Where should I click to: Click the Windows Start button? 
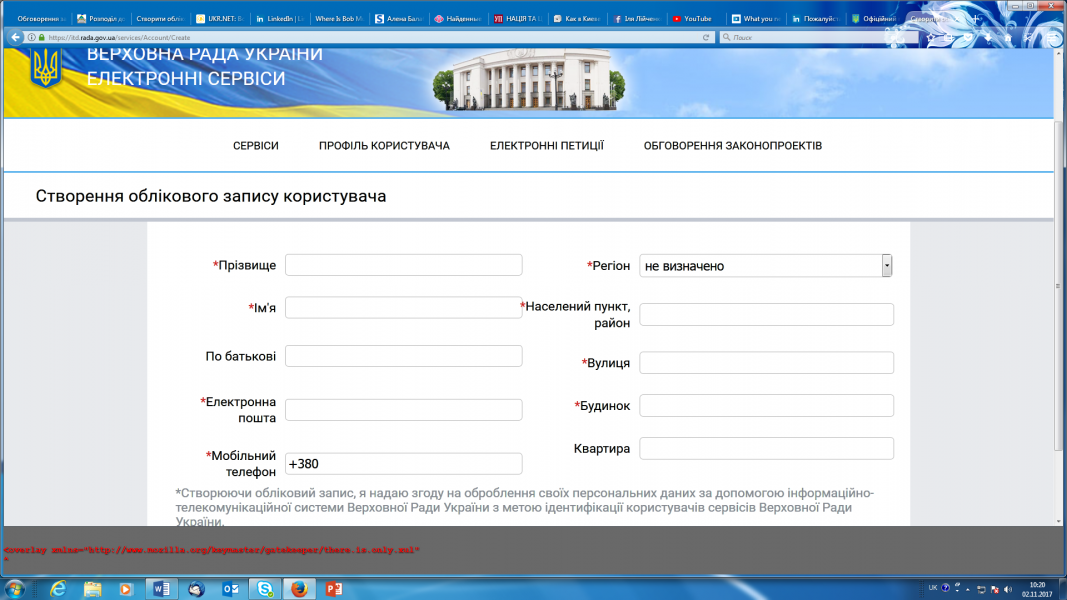coord(15,588)
